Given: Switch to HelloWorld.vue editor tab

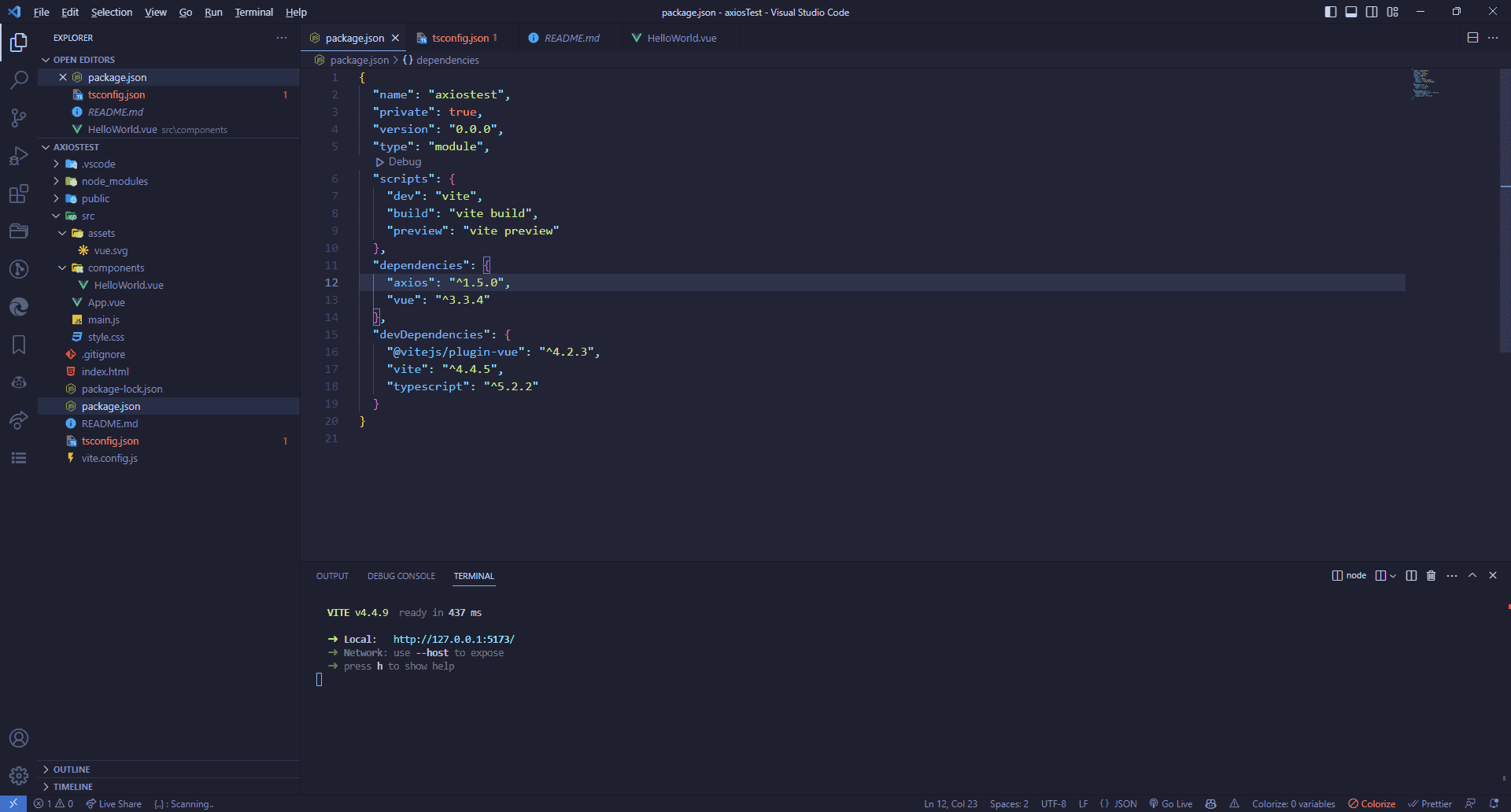Looking at the screenshot, I should pyautogui.click(x=682, y=38).
